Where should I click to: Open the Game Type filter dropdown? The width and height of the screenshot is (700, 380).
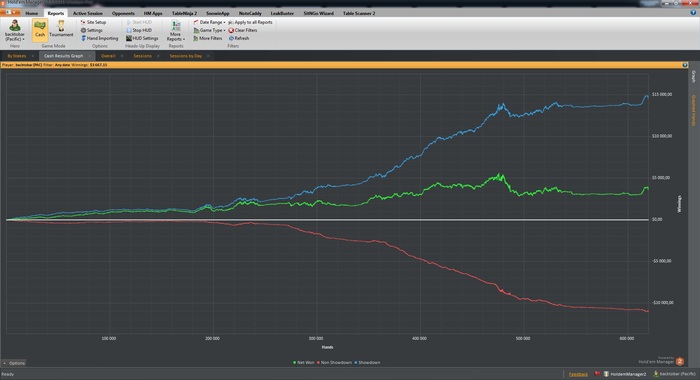tap(209, 30)
